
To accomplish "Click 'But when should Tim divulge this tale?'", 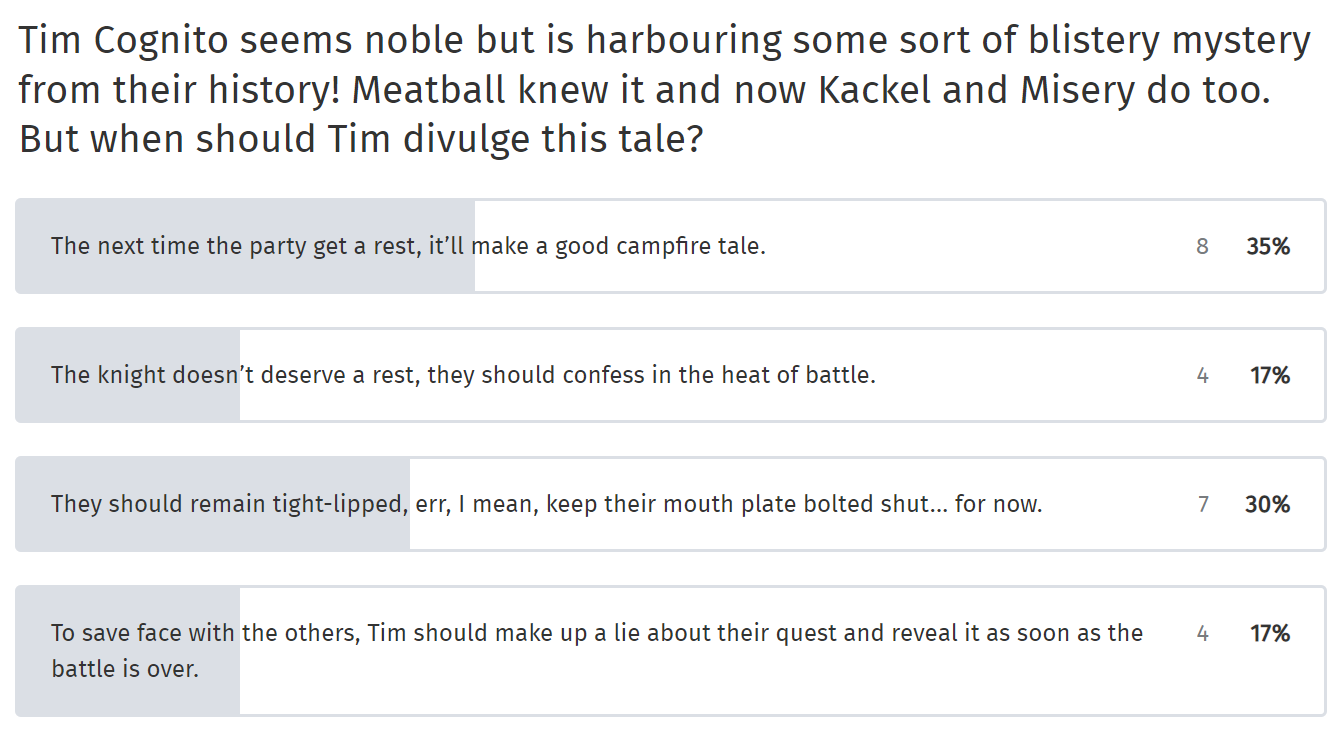I will pos(361,139).
